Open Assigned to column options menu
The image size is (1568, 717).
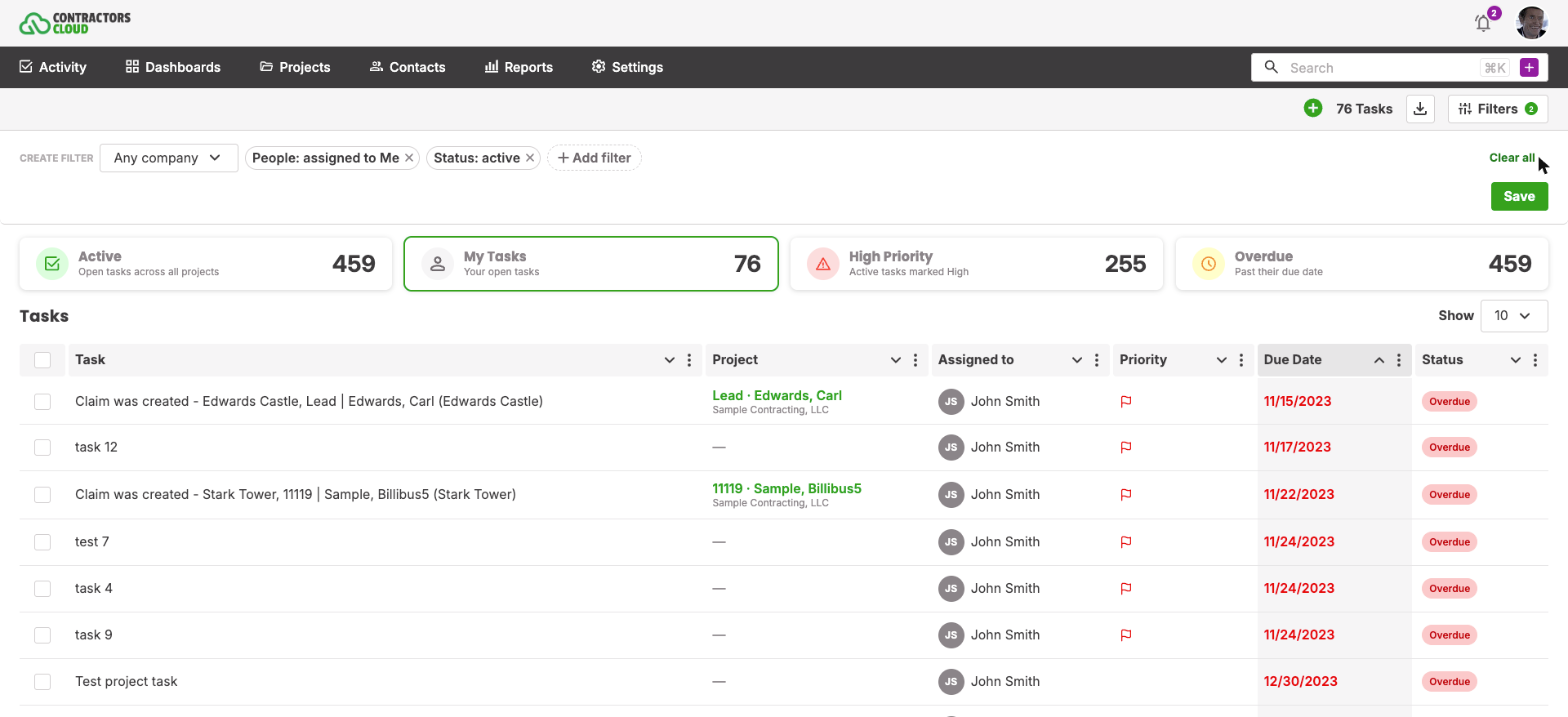pyautogui.click(x=1096, y=360)
